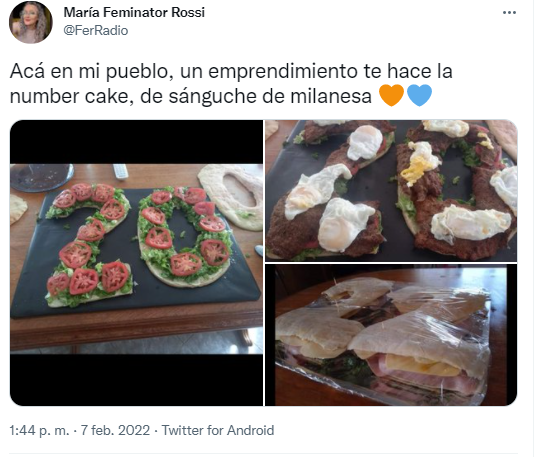The width and height of the screenshot is (536, 457).
Task: Open the @FerRadio handle link
Action: tap(96, 31)
